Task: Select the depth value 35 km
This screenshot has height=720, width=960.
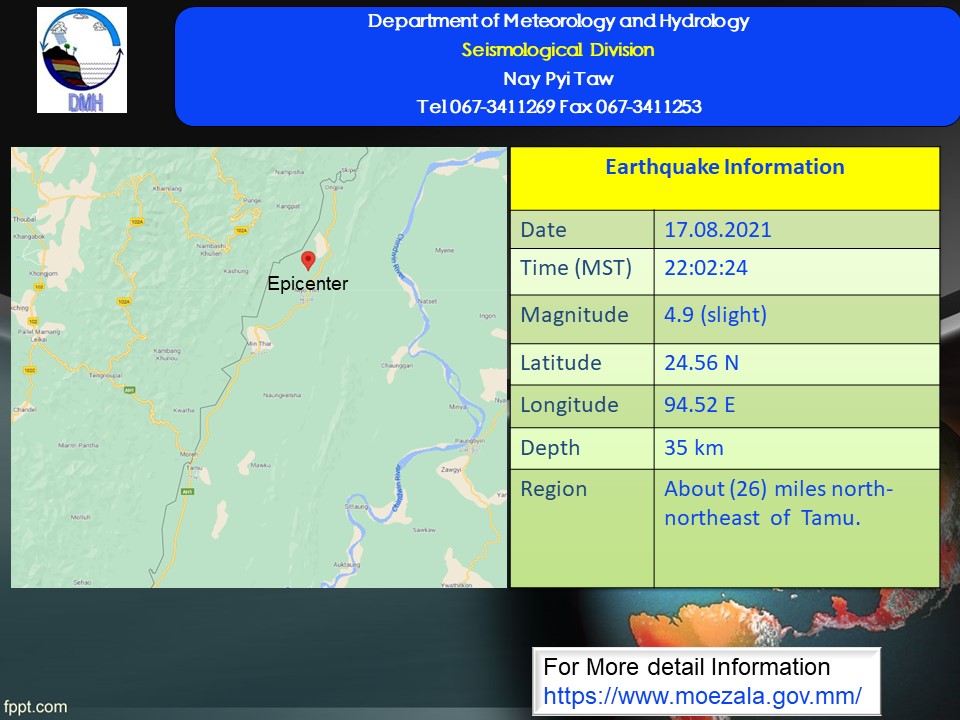Action: point(693,448)
